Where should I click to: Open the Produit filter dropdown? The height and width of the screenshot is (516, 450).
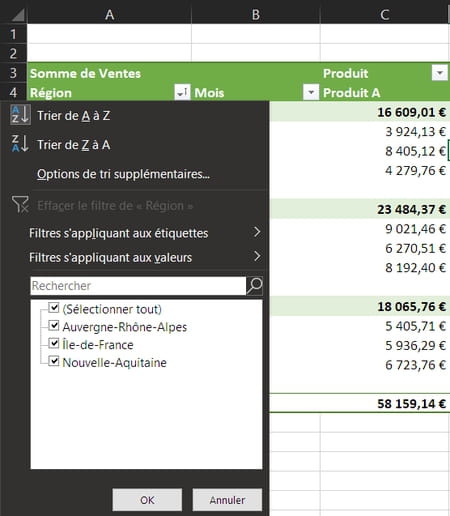[x=440, y=73]
